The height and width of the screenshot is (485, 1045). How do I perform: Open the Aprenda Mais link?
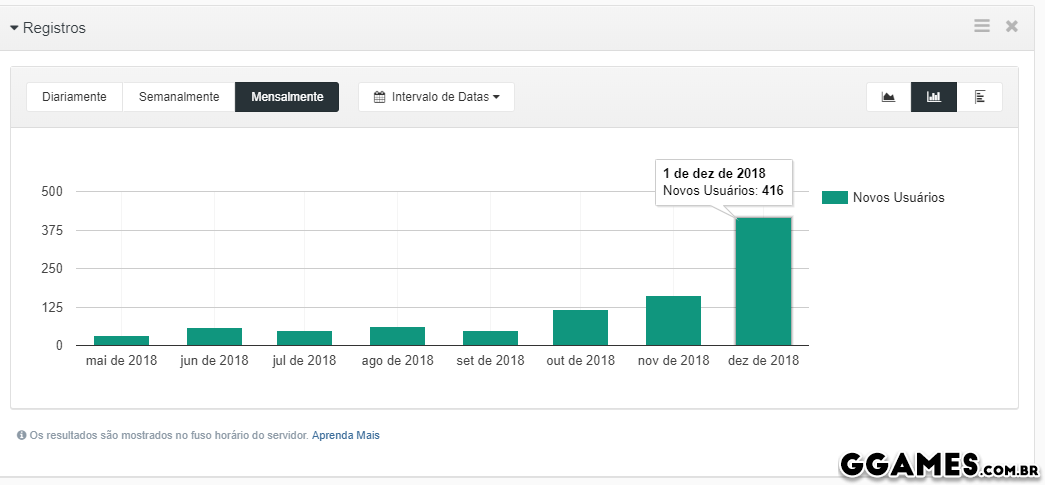346,436
